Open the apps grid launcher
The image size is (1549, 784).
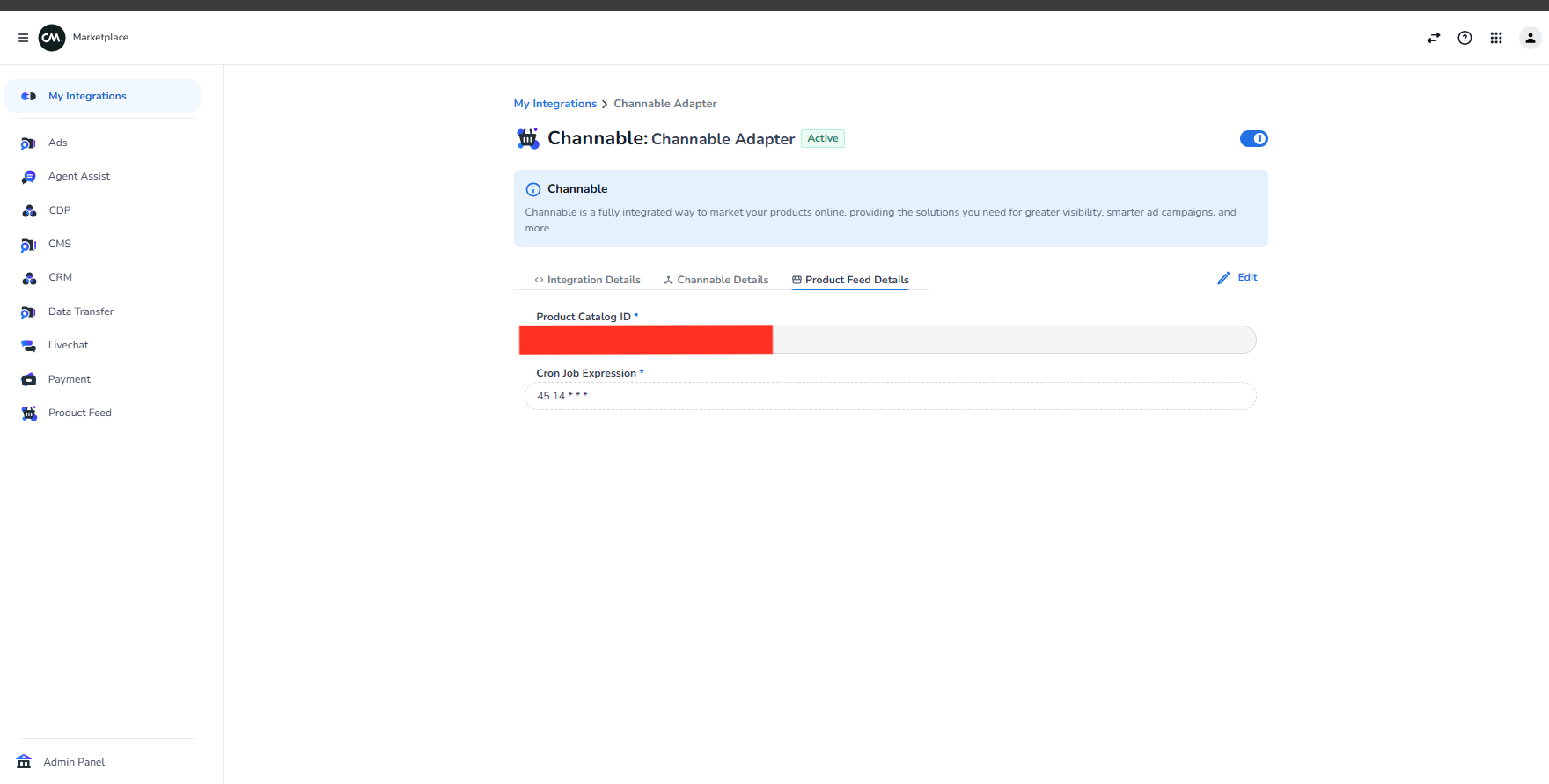(x=1496, y=38)
